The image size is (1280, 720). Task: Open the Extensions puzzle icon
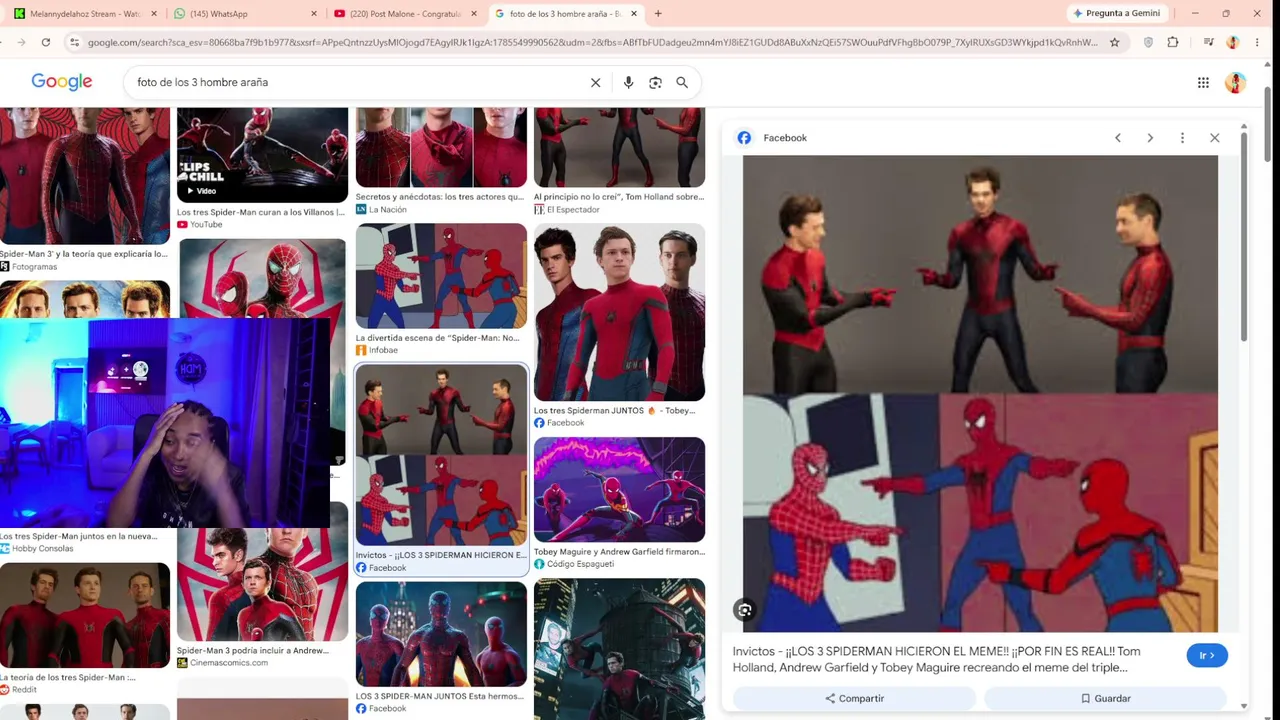(x=1173, y=42)
